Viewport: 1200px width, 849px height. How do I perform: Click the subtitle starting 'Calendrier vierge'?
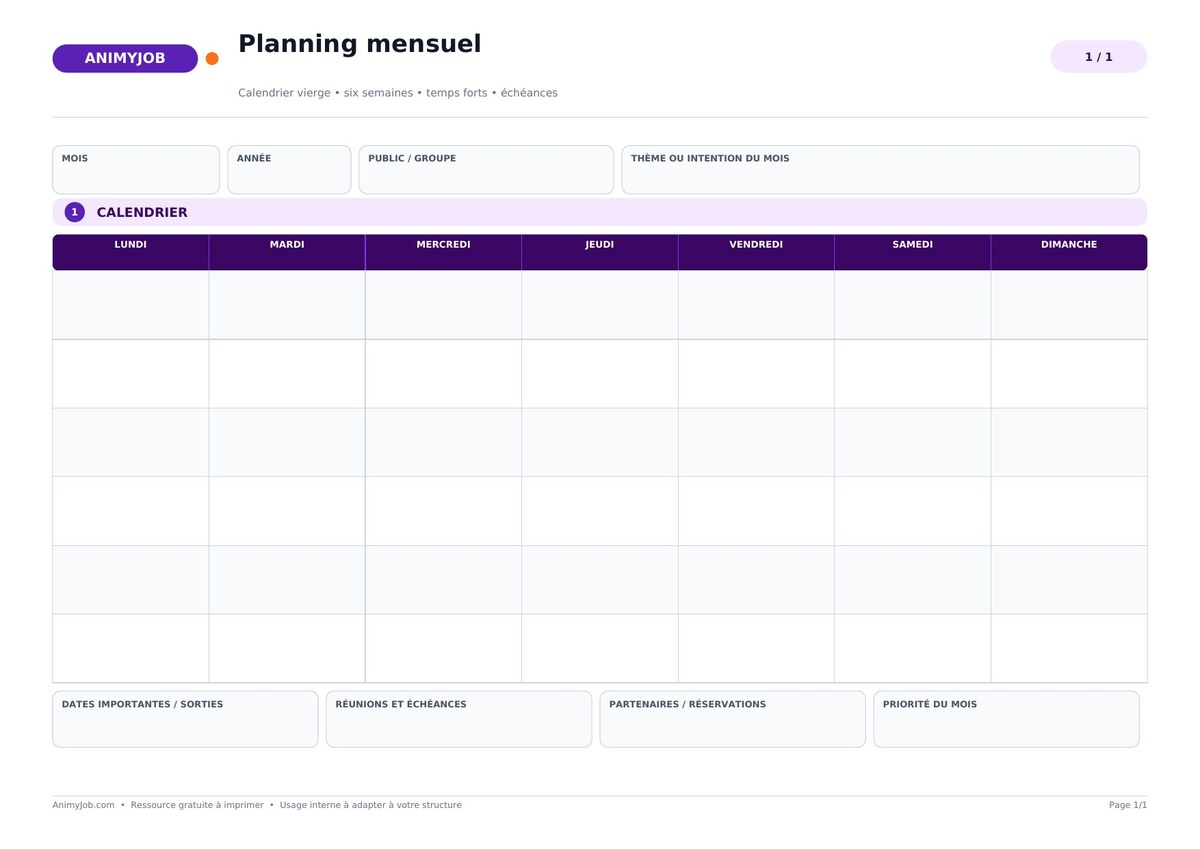click(x=398, y=93)
